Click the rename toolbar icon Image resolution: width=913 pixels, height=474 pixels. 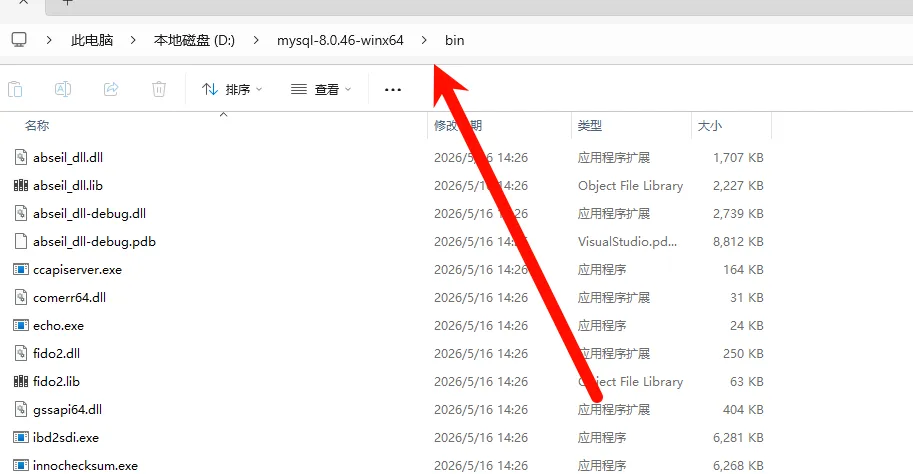coord(63,89)
